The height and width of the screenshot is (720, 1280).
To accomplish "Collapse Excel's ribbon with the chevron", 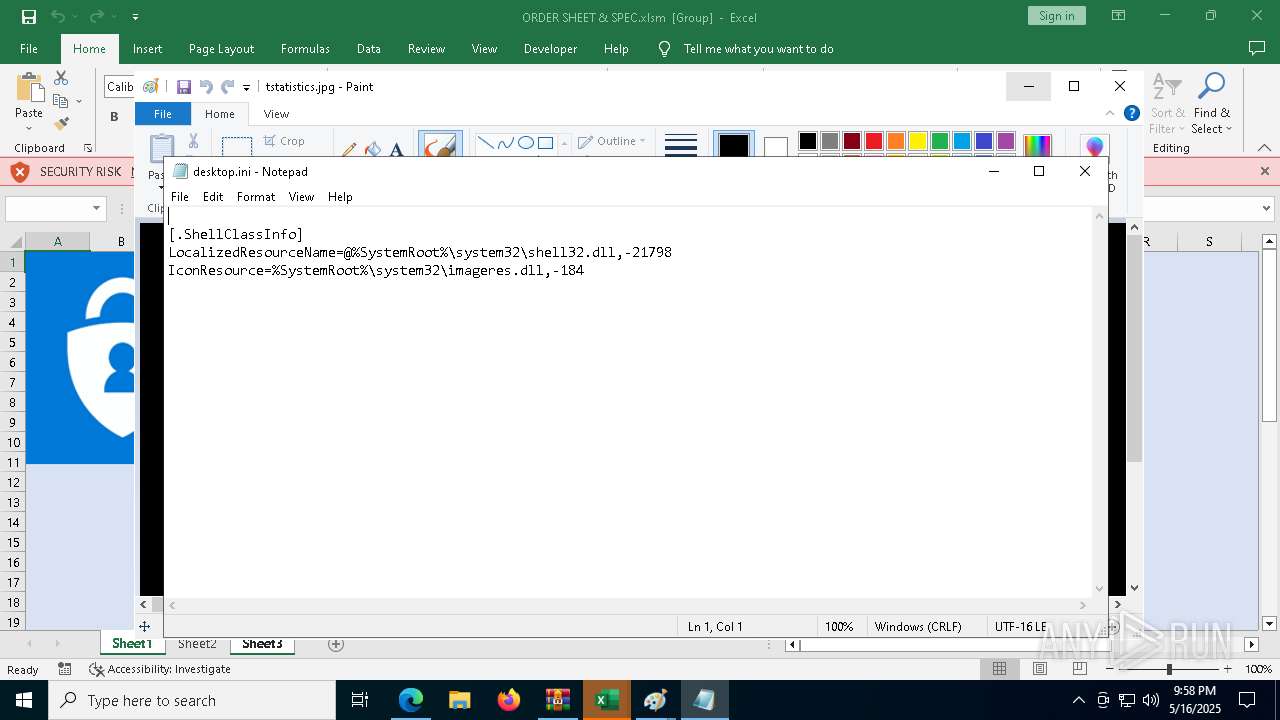I will (1265, 148).
